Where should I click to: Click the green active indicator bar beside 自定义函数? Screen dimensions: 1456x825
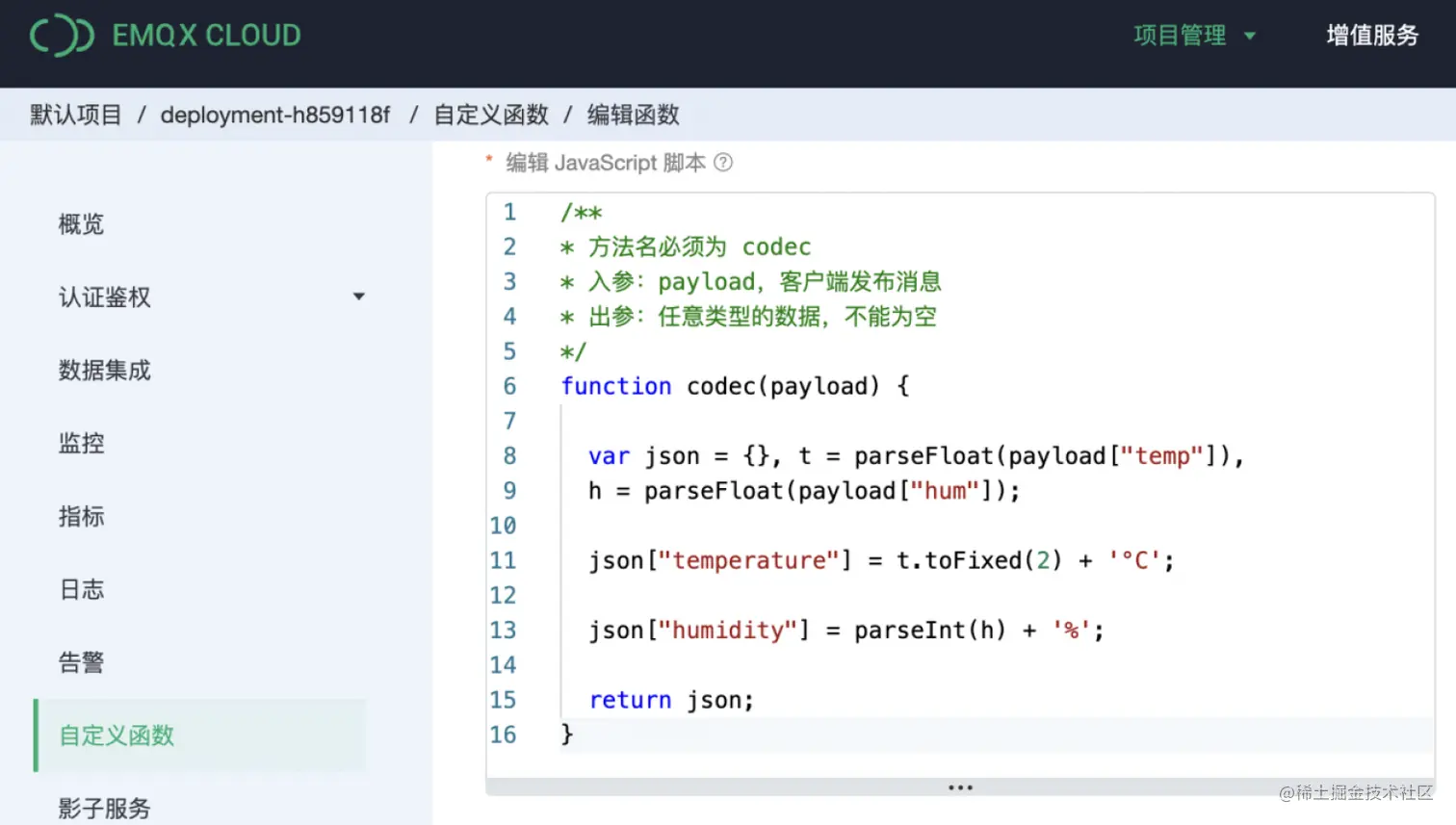tap(37, 735)
